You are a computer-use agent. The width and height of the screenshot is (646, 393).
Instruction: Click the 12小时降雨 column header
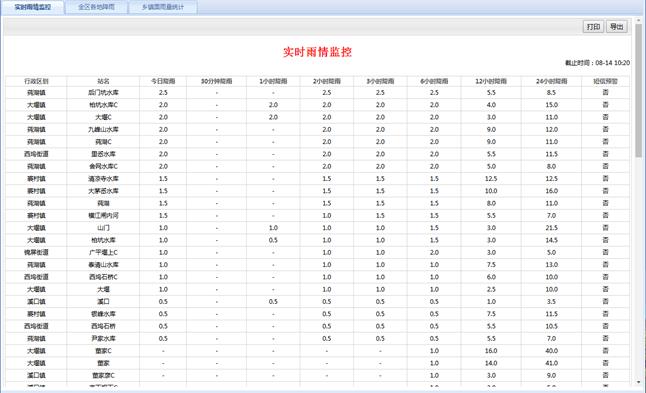pos(491,81)
